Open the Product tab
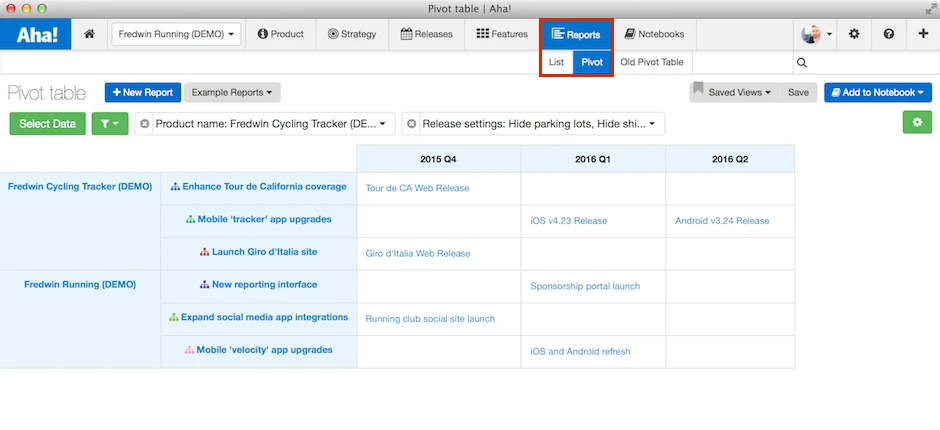This screenshot has width=940, height=430. pos(281,34)
